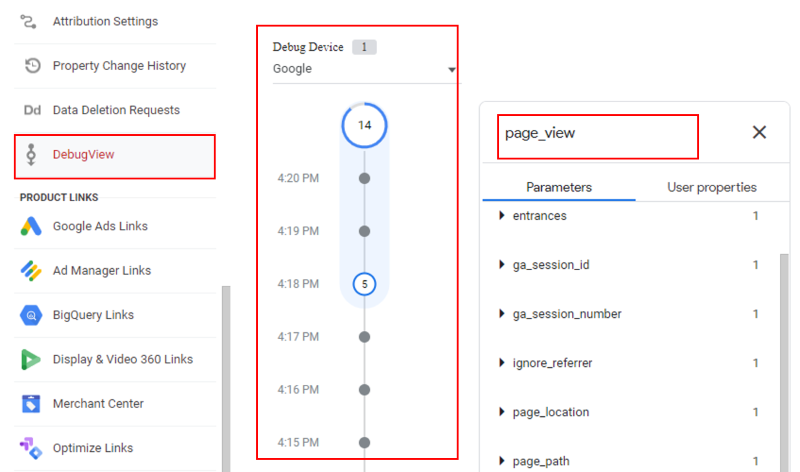Screen dimensions: 800x472
Task: Select the 4:16 PM timeline dot
Action: pyautogui.click(x=364, y=390)
